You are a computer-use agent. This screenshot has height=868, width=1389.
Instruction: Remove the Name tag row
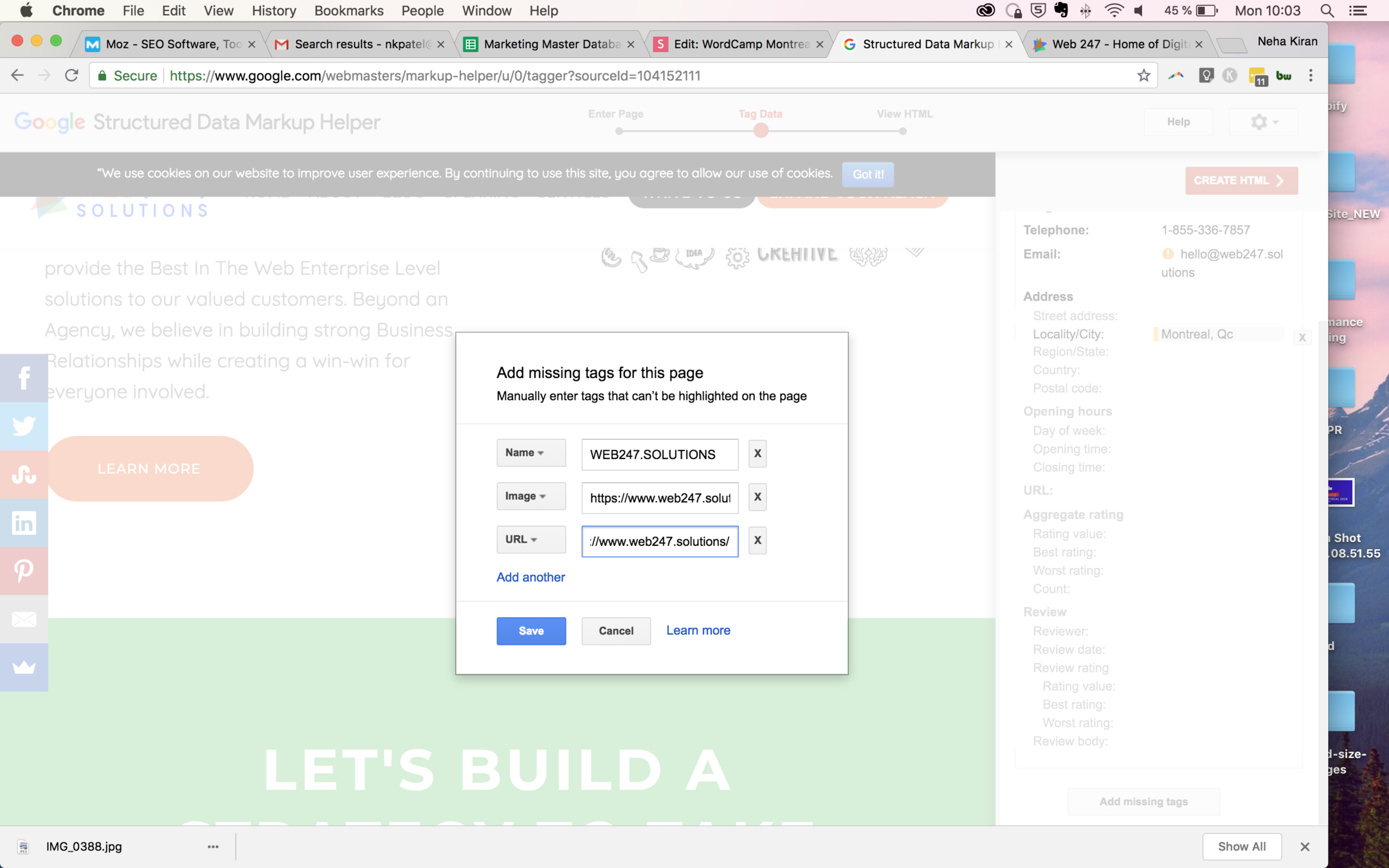tap(757, 454)
